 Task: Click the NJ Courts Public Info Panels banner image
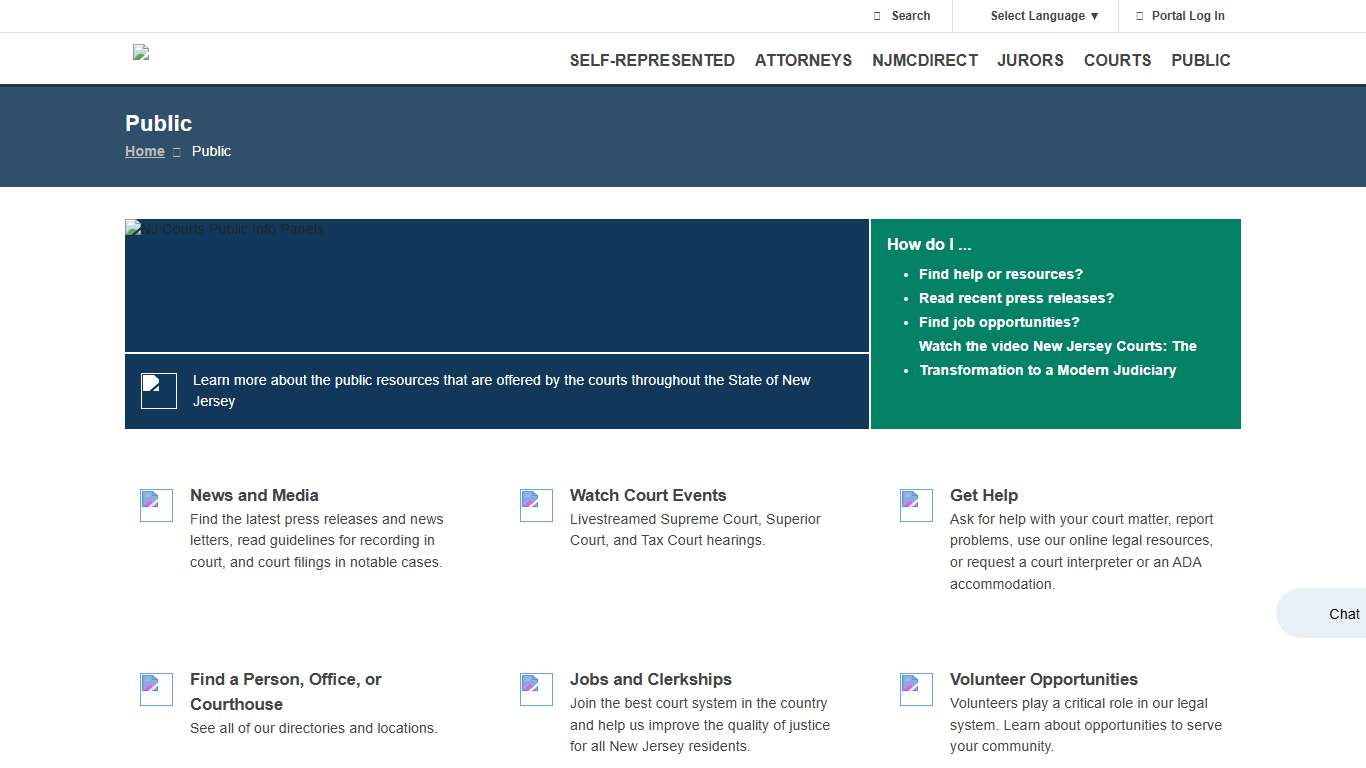click(x=496, y=285)
